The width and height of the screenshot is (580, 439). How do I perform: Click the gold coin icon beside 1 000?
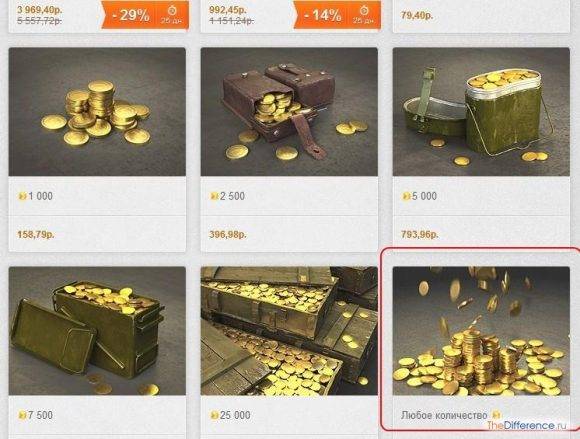click(x=22, y=196)
